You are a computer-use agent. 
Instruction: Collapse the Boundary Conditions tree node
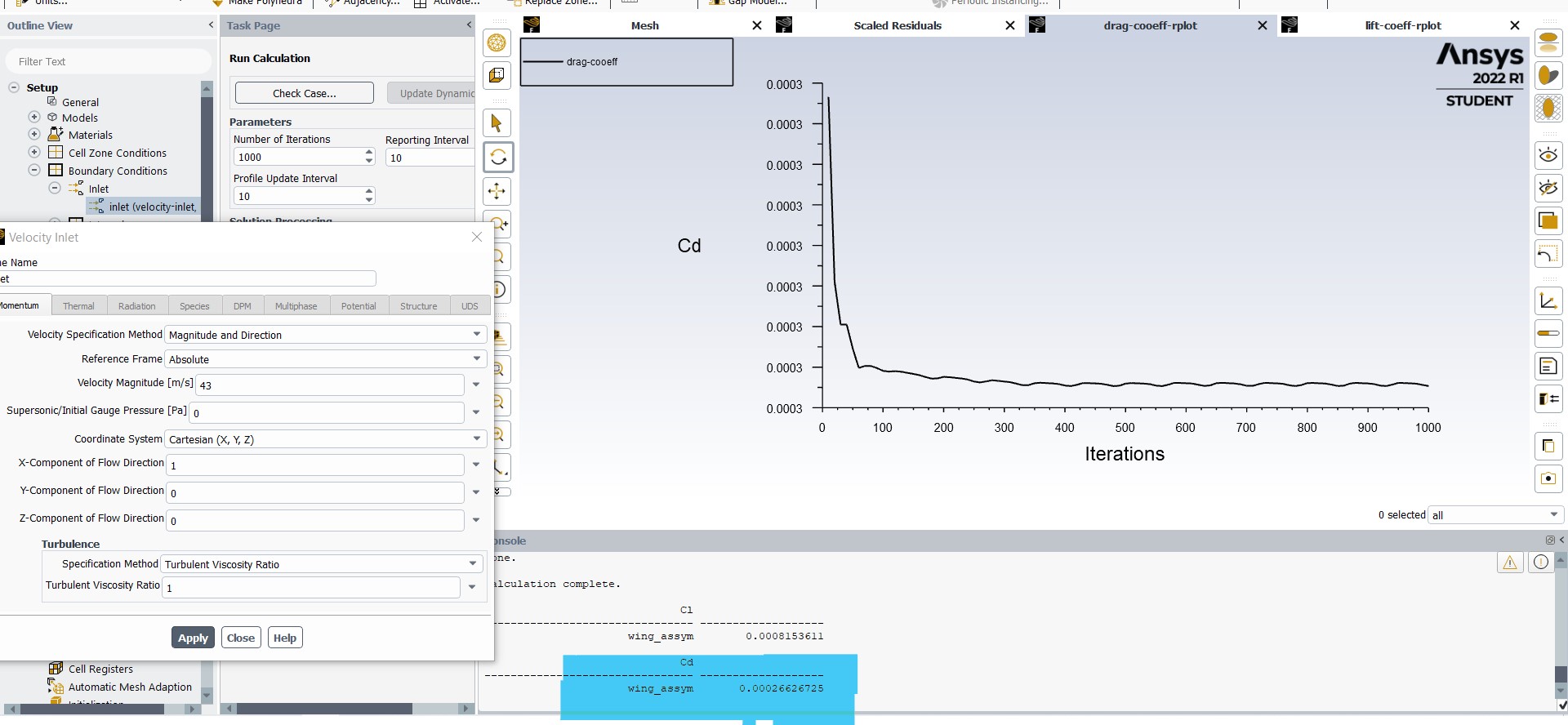tap(33, 170)
